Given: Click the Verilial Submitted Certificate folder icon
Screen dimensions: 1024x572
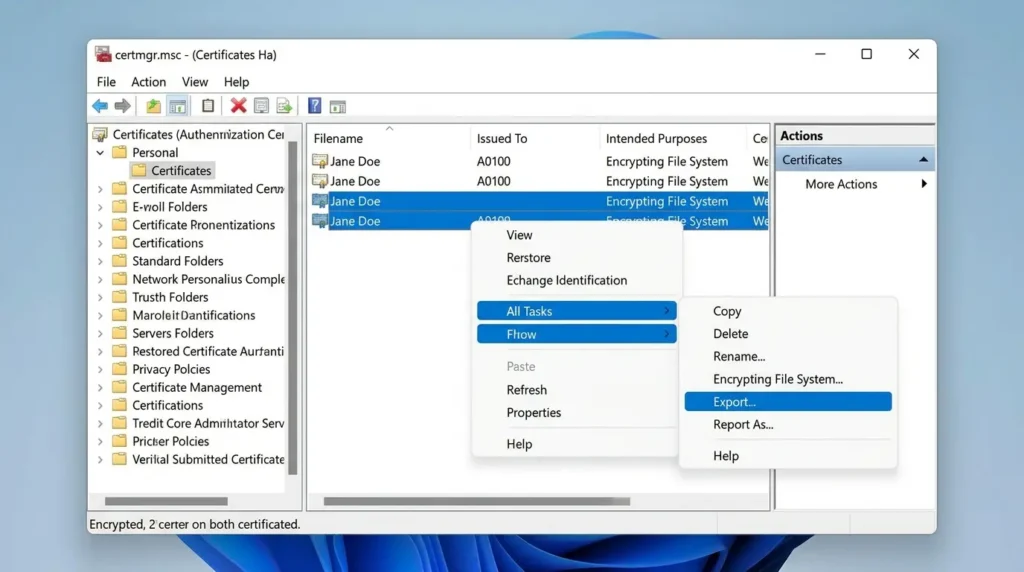Looking at the screenshot, I should coord(119,459).
